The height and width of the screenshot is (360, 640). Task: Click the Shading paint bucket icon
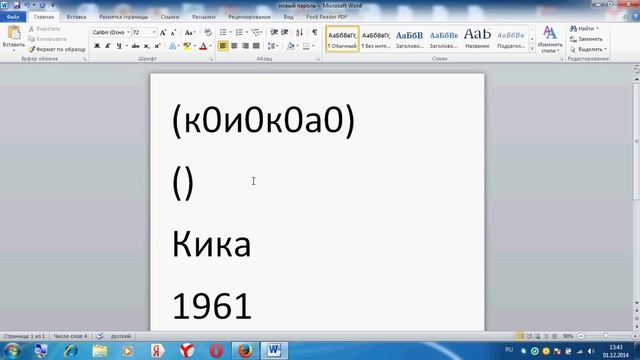coord(291,46)
